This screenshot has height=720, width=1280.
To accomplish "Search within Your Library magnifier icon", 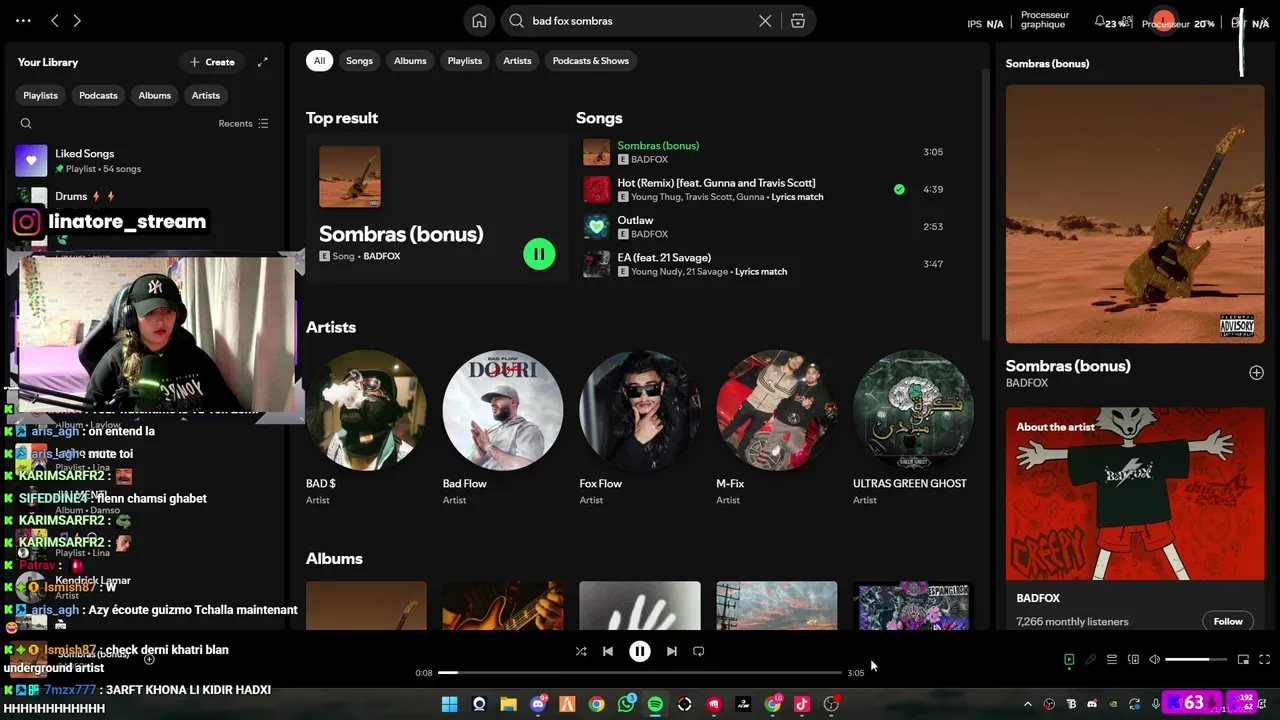I will (26, 124).
